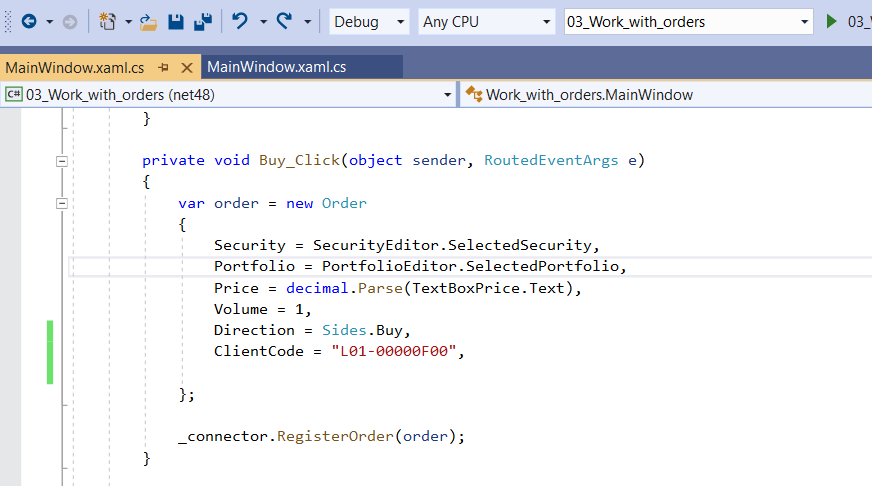Close the active MainWindow.xaml.cs tab
This screenshot has height=486, width=872.
(186, 68)
